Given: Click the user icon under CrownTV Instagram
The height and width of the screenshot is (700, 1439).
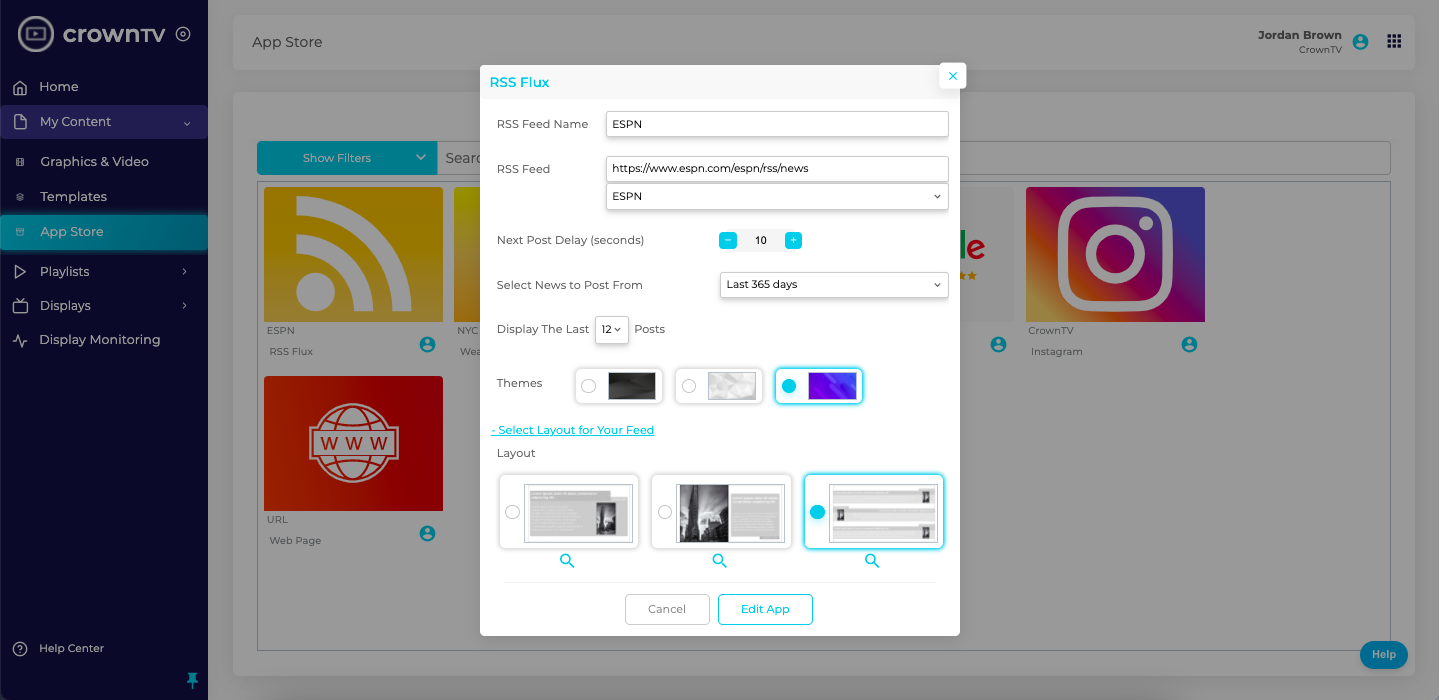Looking at the screenshot, I should tap(1189, 344).
